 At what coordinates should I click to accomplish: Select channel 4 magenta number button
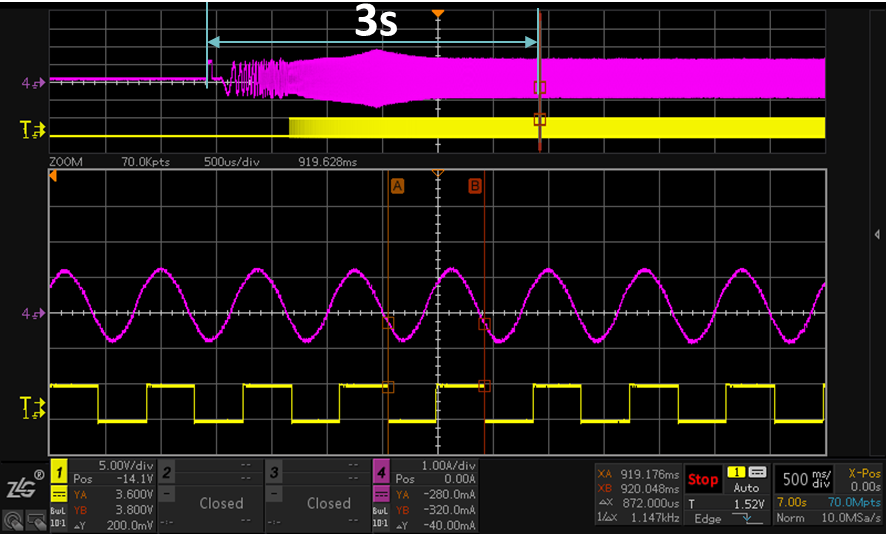pos(381,472)
